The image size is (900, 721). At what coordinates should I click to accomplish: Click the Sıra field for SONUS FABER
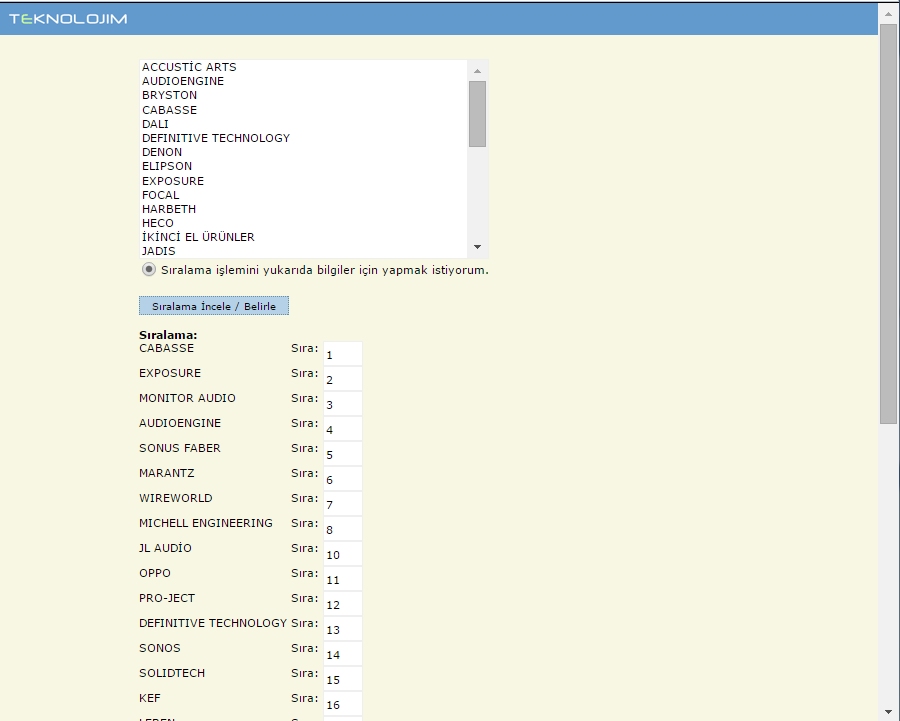[x=343, y=453]
